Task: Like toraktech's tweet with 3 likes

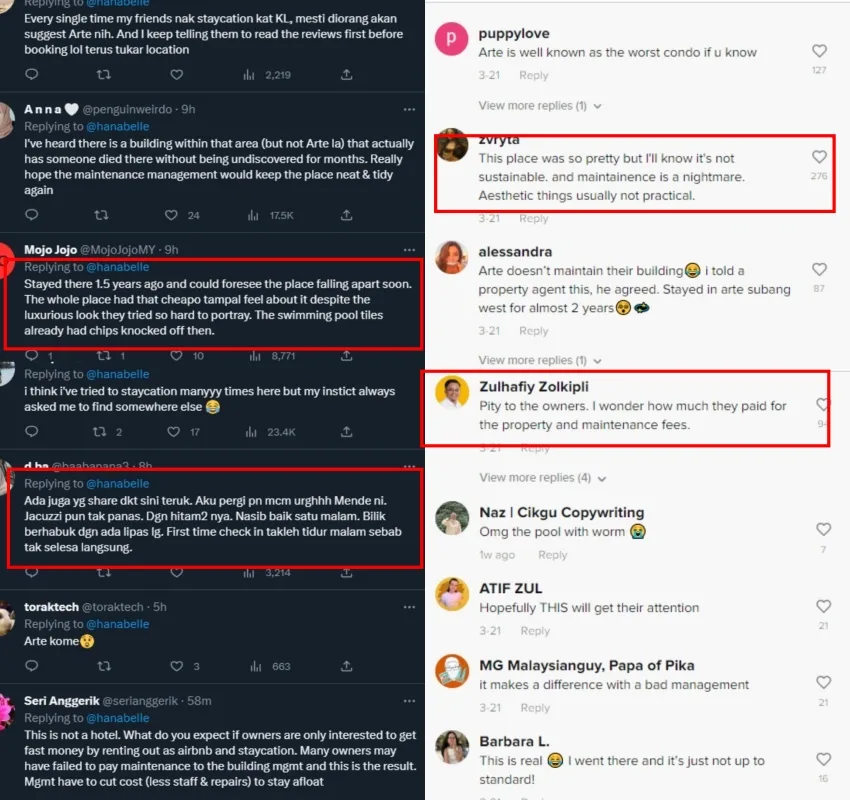Action: tap(177, 666)
